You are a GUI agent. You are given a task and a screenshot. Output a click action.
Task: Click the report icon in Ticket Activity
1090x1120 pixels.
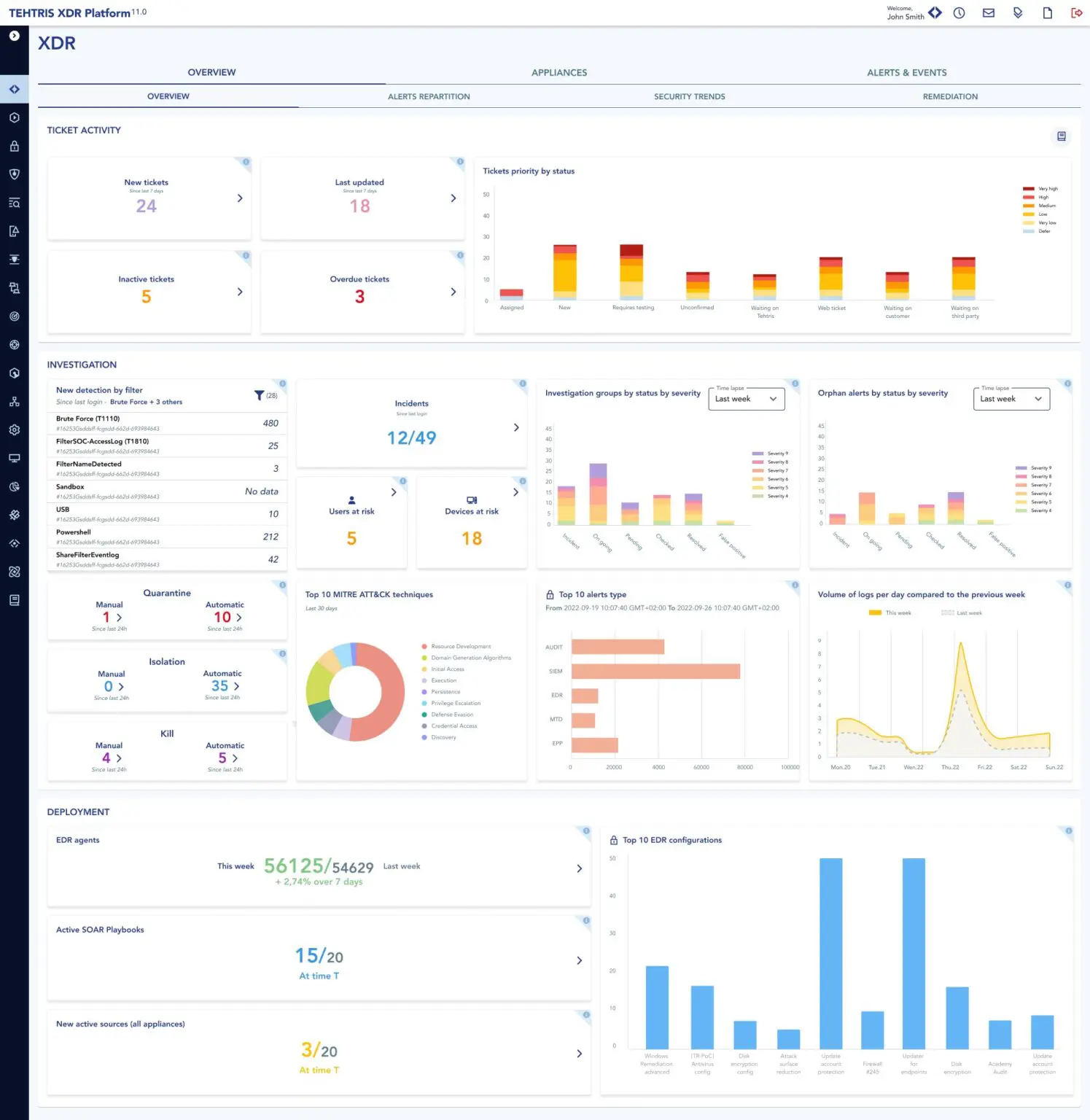[1061, 136]
